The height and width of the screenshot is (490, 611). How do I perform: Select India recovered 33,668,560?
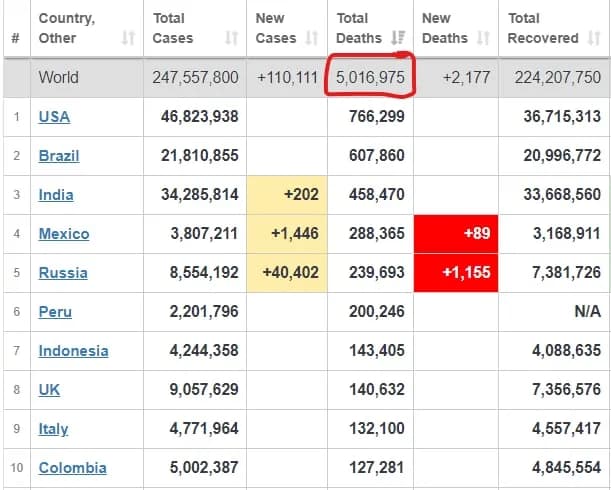point(562,194)
